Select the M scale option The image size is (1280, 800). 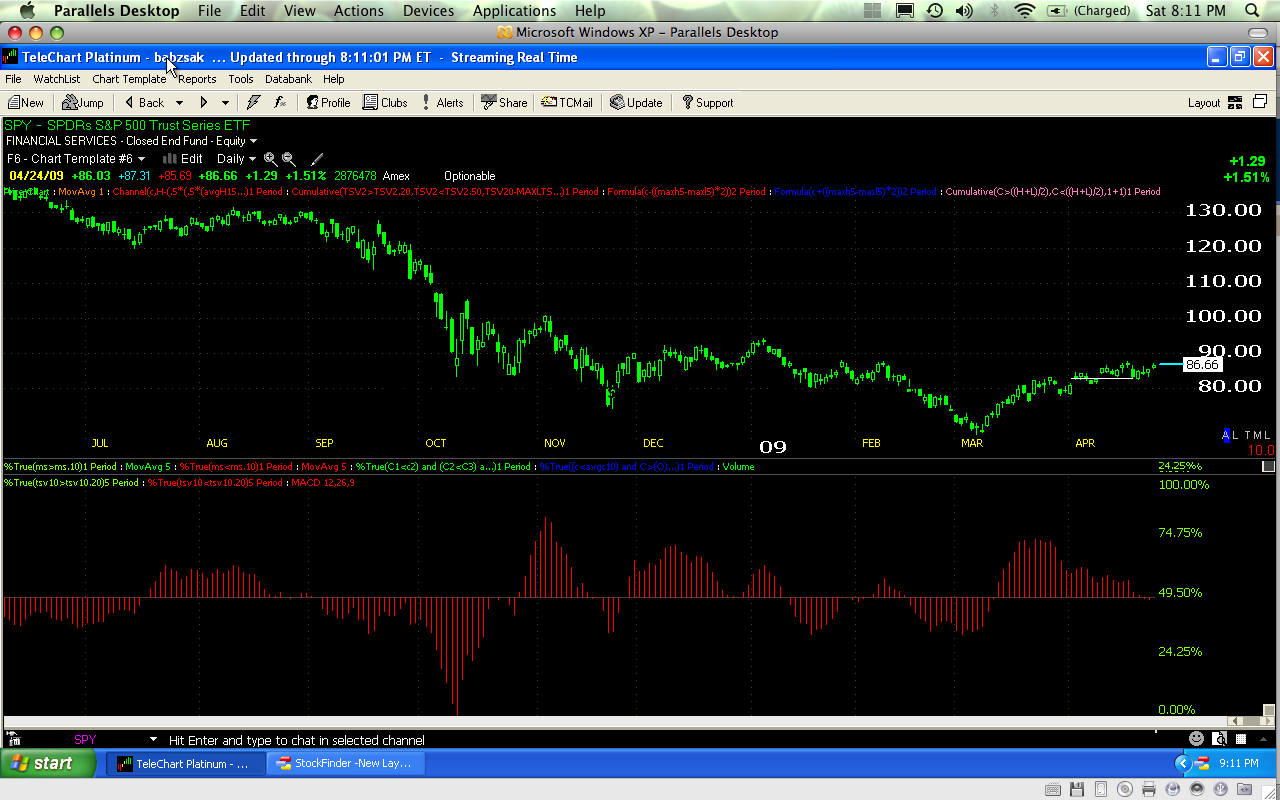pyautogui.click(x=1257, y=435)
